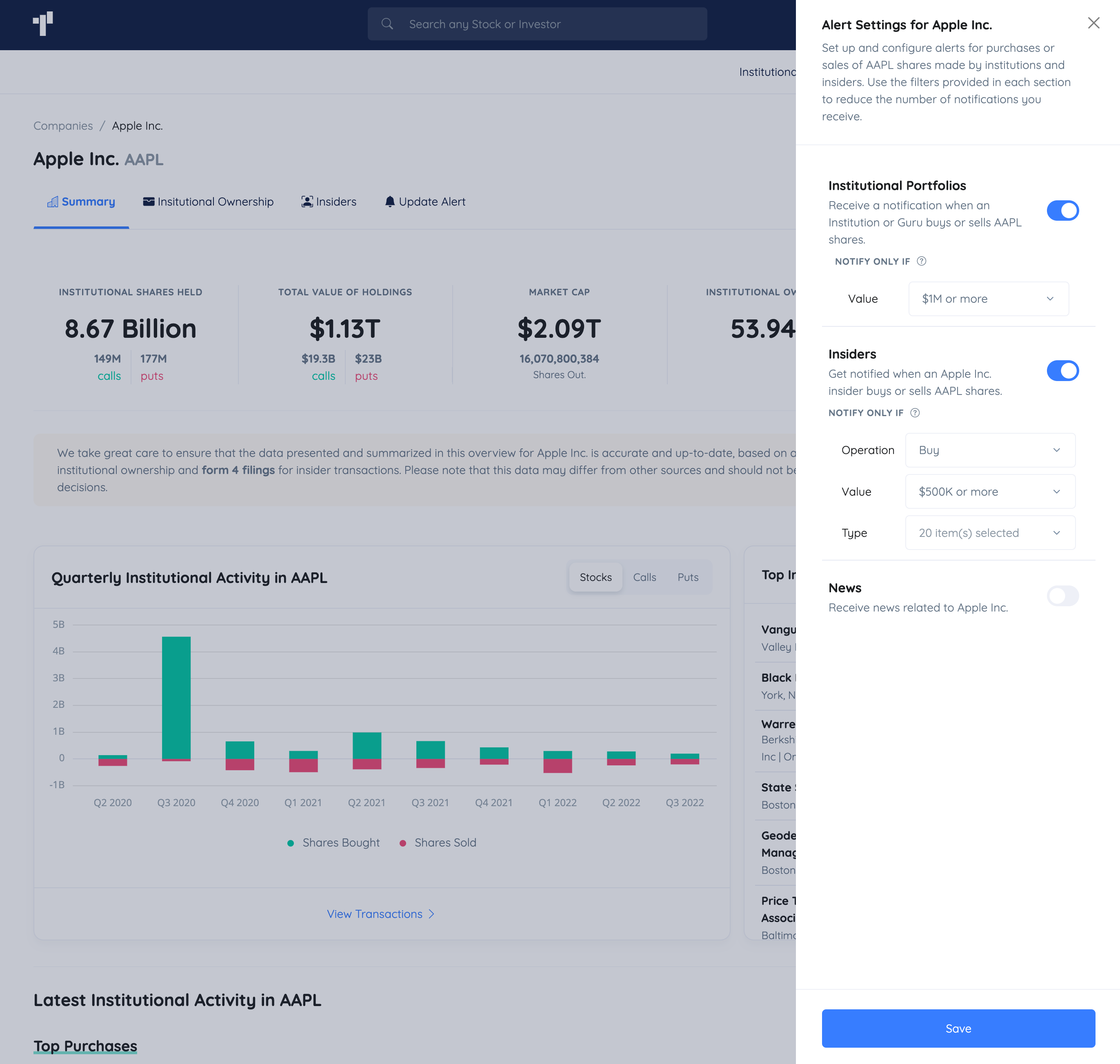Focus the Search any Stock or Investor field
1120x1064 pixels.
(x=537, y=24)
